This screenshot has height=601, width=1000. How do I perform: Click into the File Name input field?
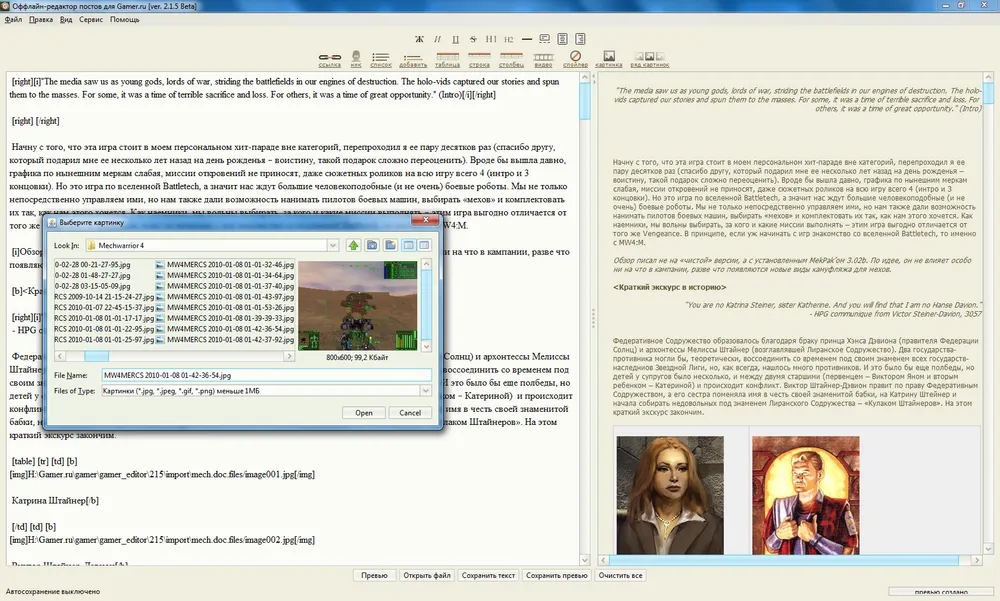264,375
